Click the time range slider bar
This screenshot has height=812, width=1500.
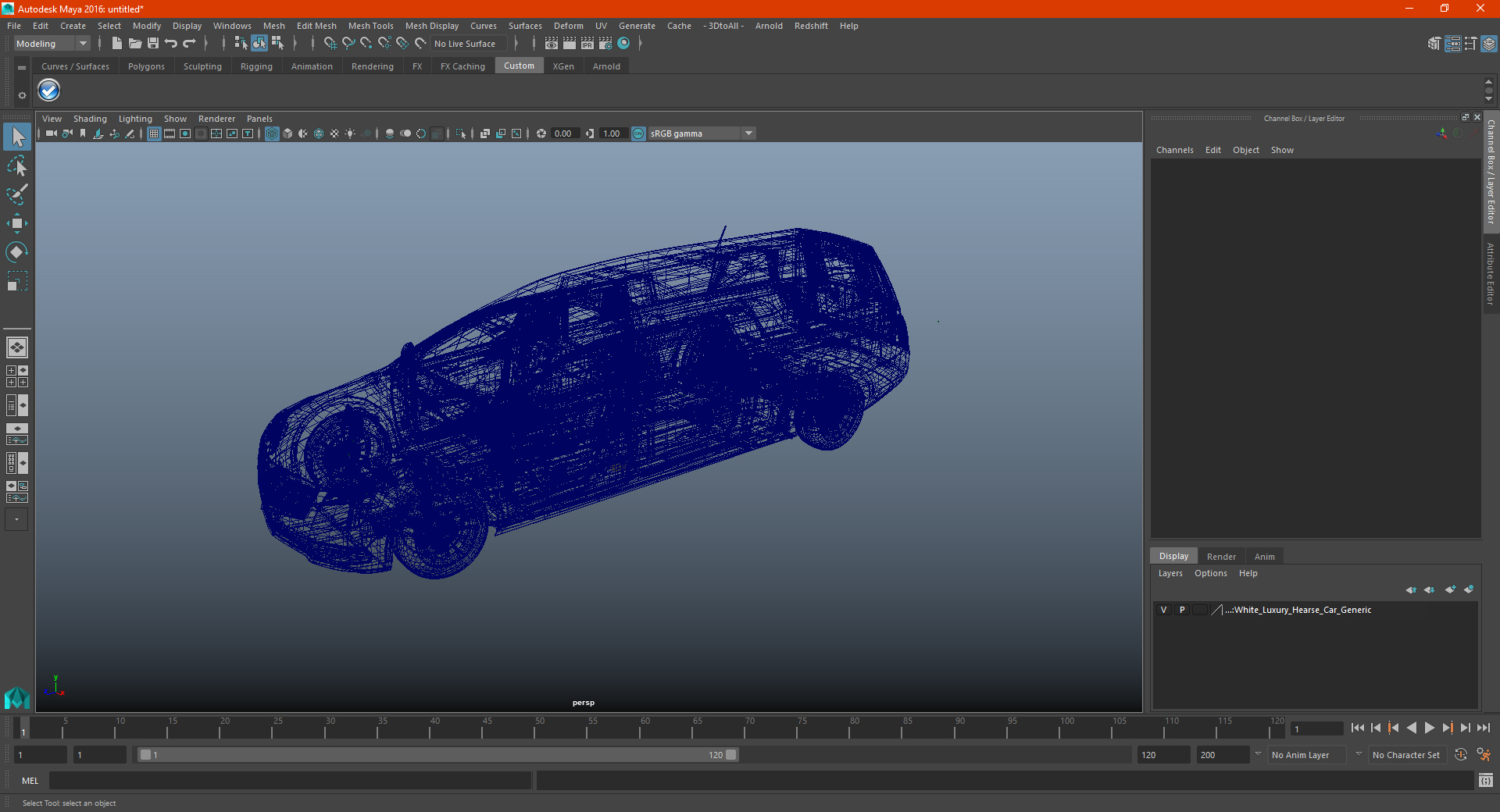click(437, 755)
